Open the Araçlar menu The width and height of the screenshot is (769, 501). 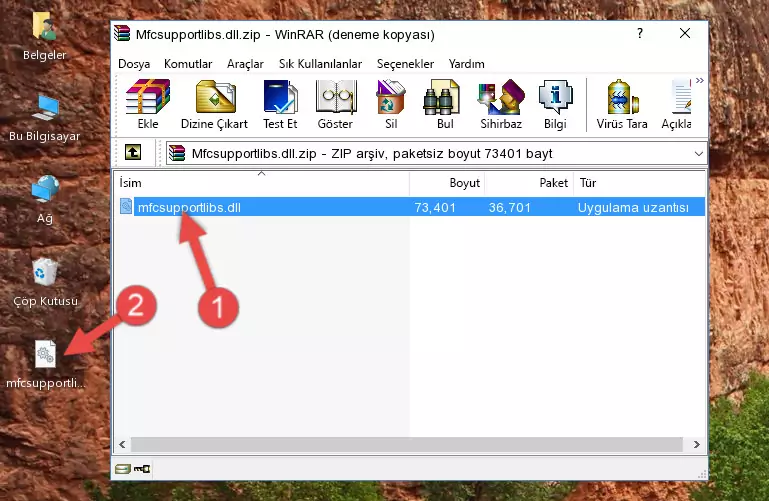[245, 64]
